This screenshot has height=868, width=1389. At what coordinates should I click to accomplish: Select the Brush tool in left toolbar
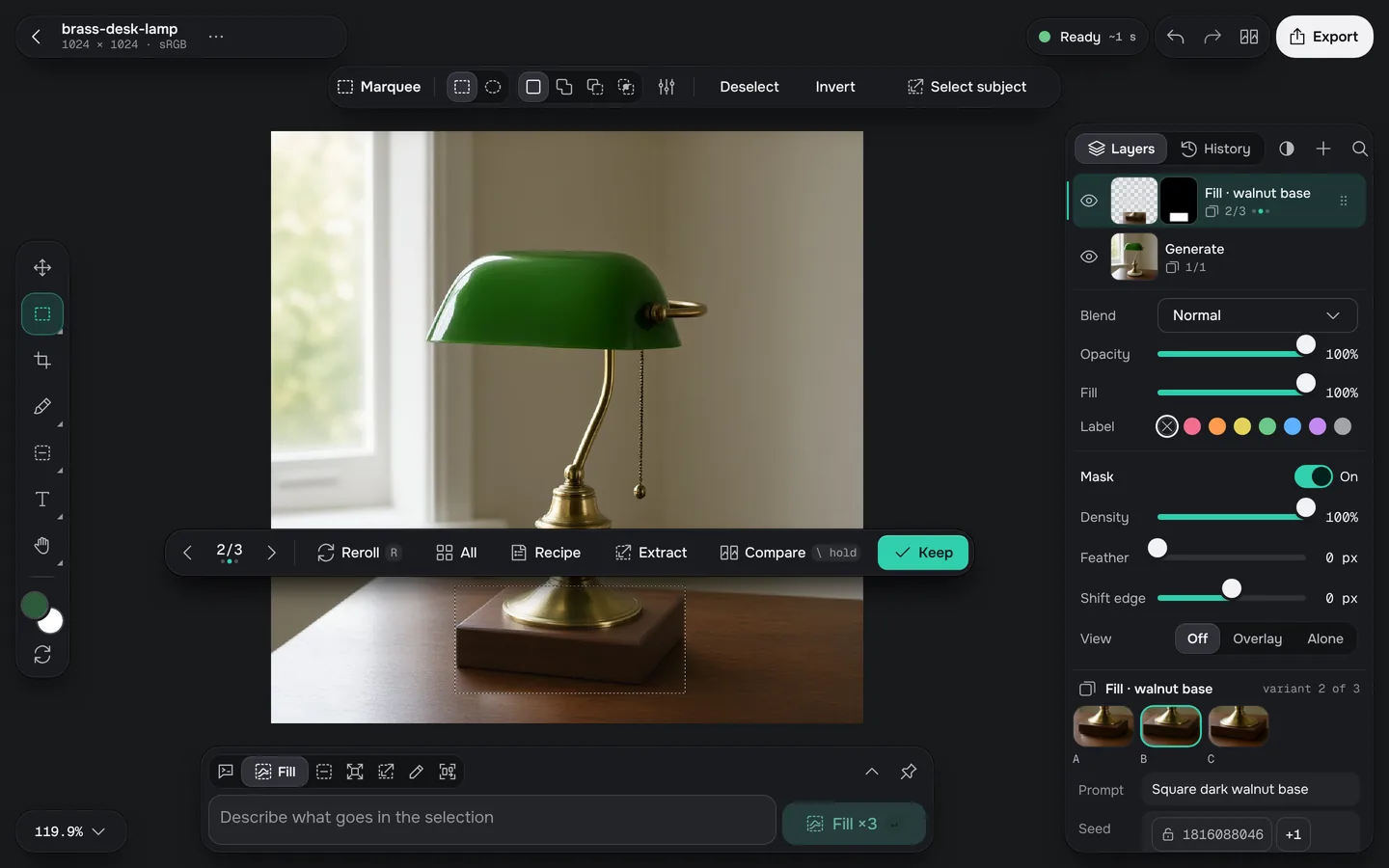42,406
